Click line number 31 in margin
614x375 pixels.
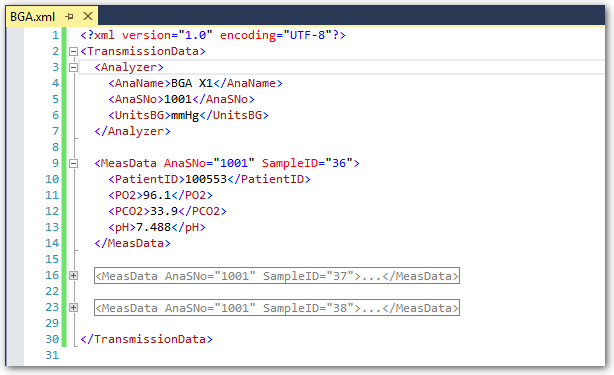click(52, 355)
